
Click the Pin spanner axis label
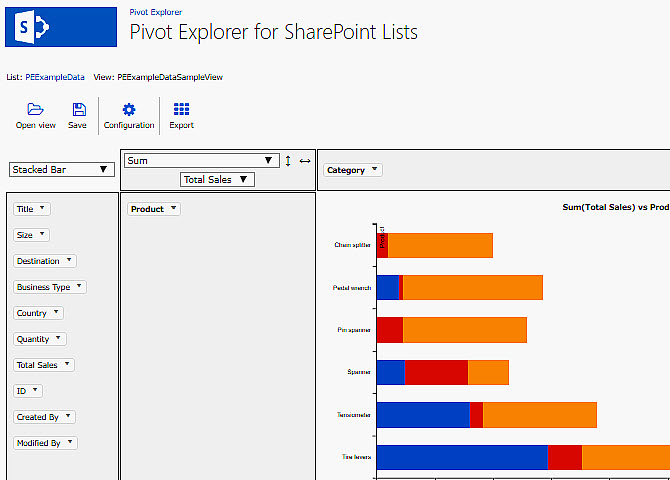click(x=354, y=330)
